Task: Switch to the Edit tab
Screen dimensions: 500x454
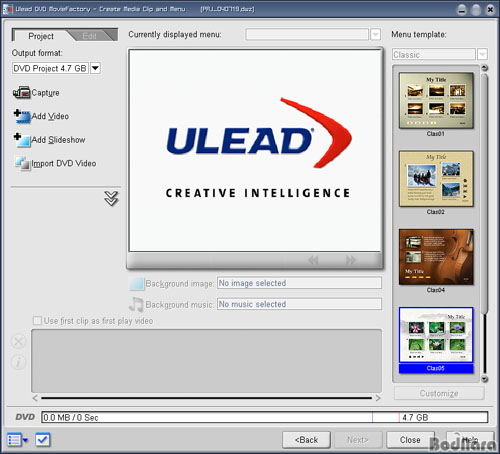Action: (90, 36)
